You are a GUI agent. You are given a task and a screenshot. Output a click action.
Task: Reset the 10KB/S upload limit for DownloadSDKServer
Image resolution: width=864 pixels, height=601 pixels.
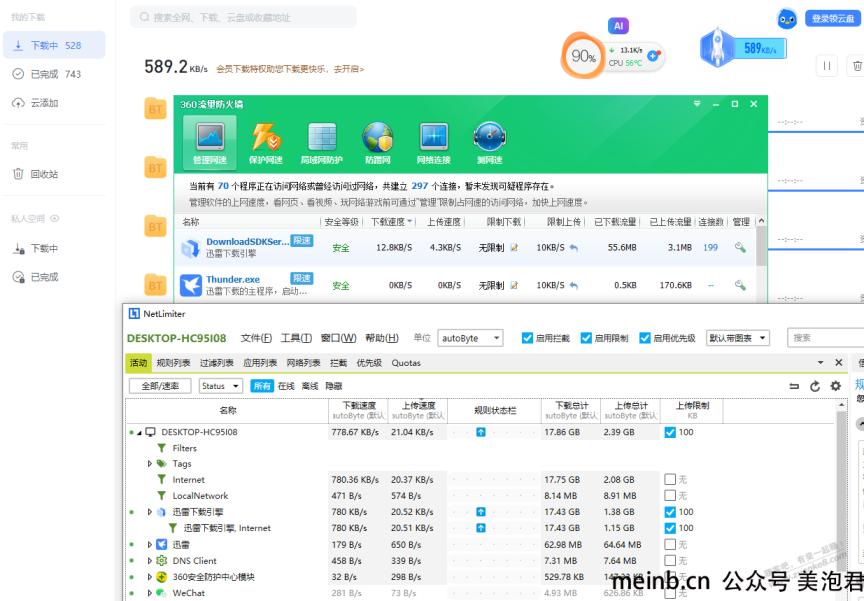click(574, 248)
